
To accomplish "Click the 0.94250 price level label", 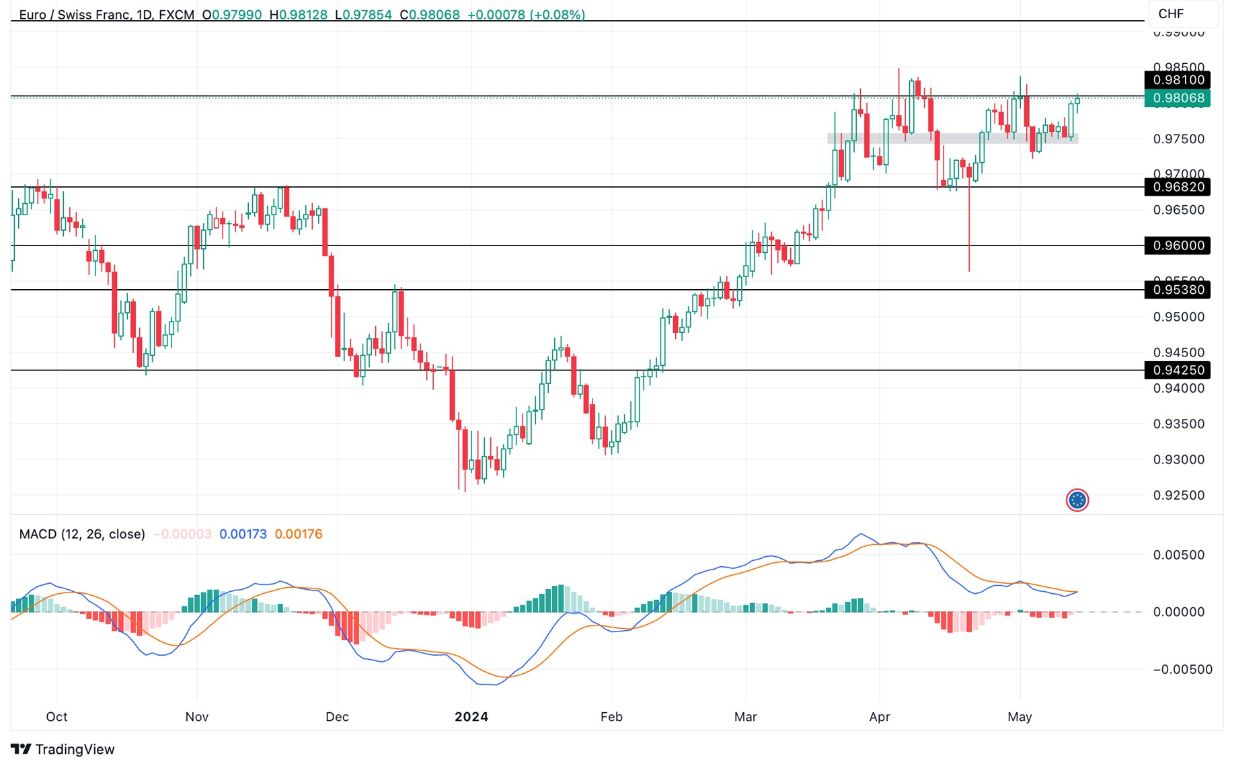I will pos(1176,370).
